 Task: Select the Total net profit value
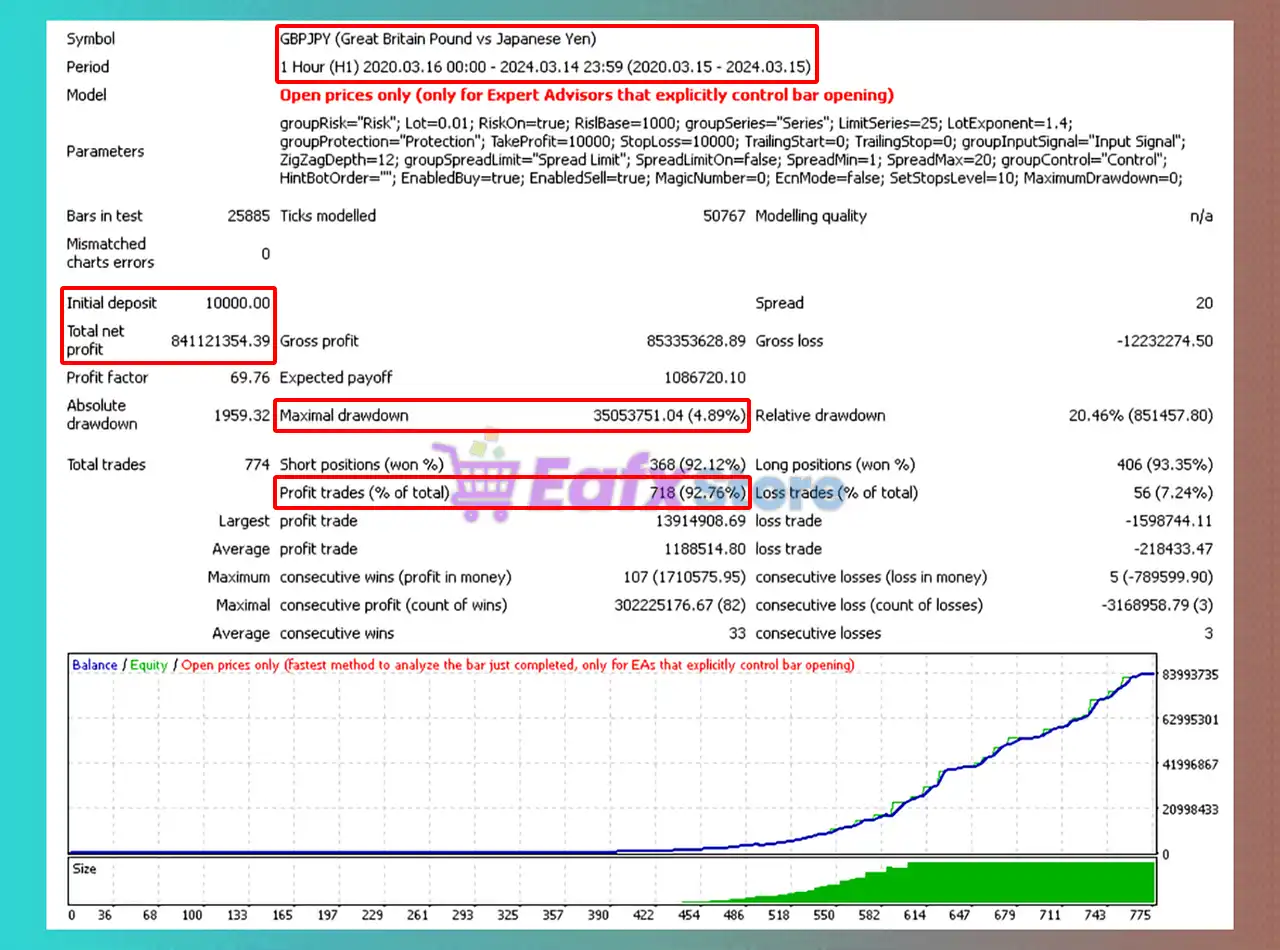(221, 341)
